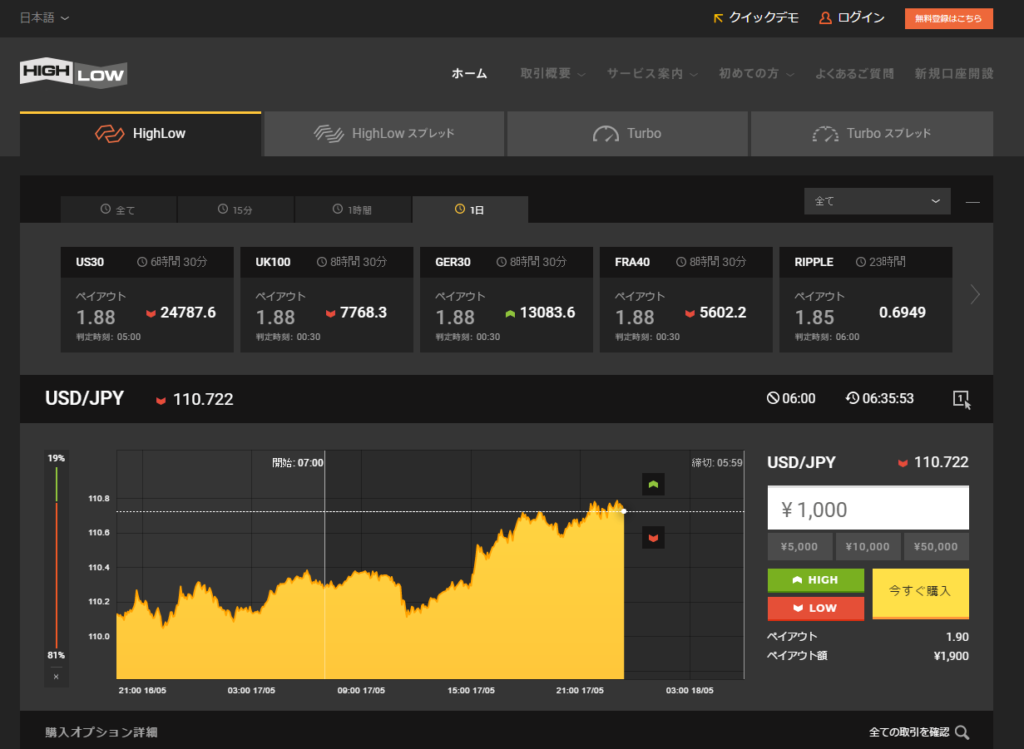Switch to HighLow スプレッド tab
The height and width of the screenshot is (749, 1024).
pyautogui.click(x=384, y=134)
